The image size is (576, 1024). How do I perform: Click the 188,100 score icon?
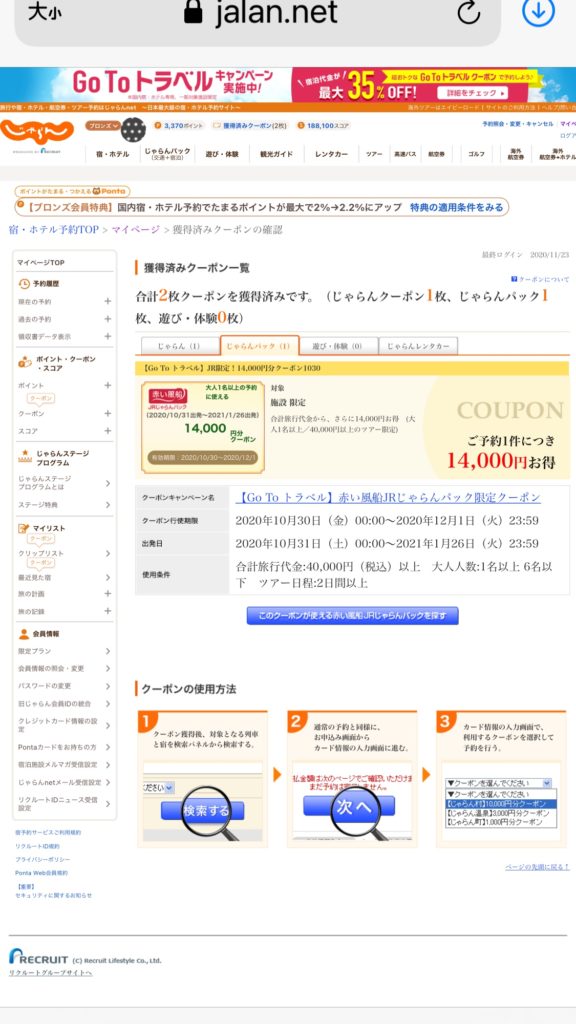(x=301, y=125)
